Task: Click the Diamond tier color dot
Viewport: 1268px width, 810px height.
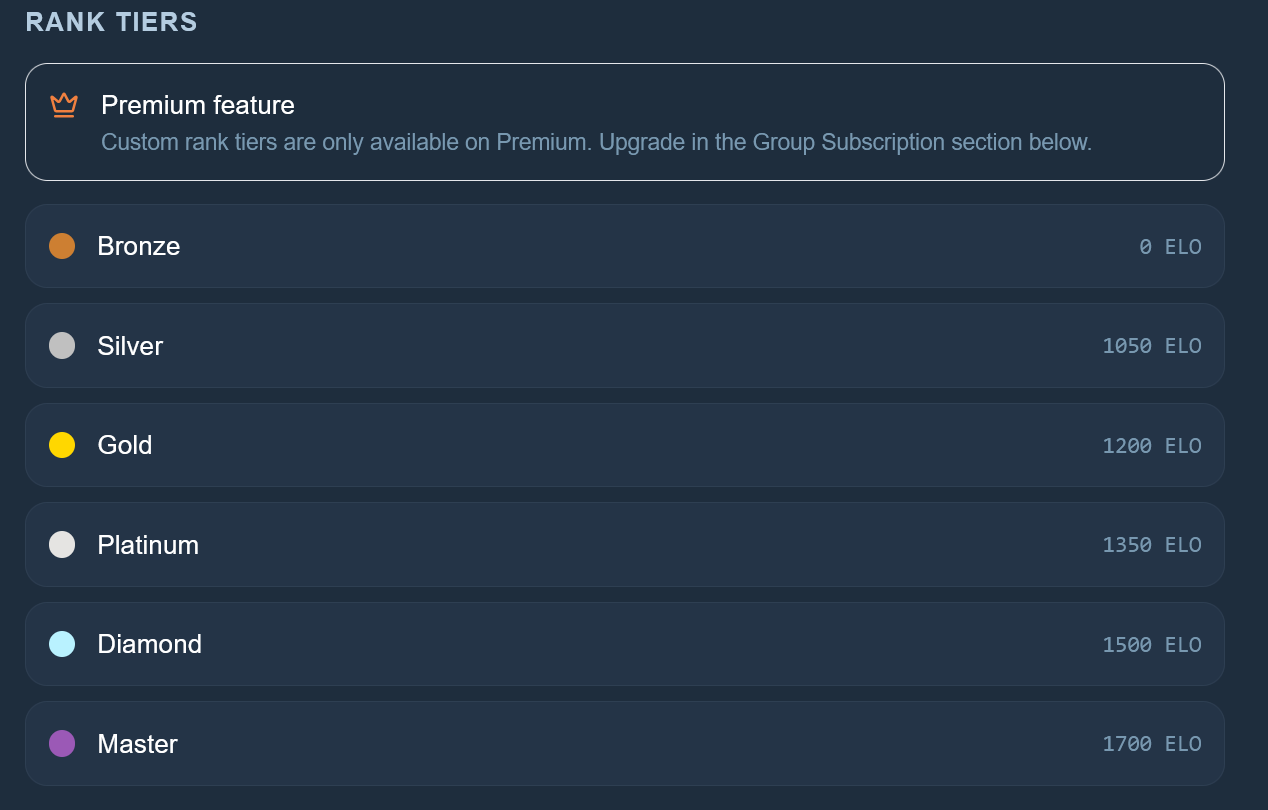Action: (62, 644)
